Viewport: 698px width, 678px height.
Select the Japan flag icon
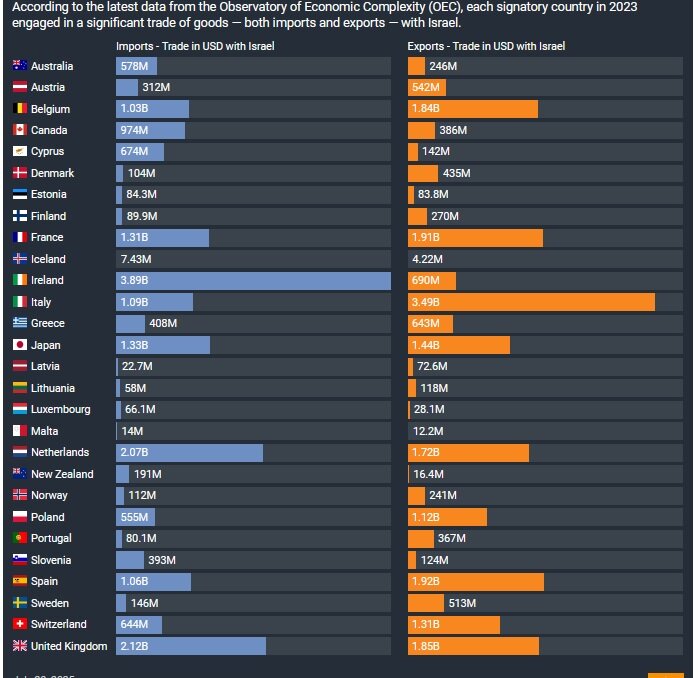(x=20, y=345)
